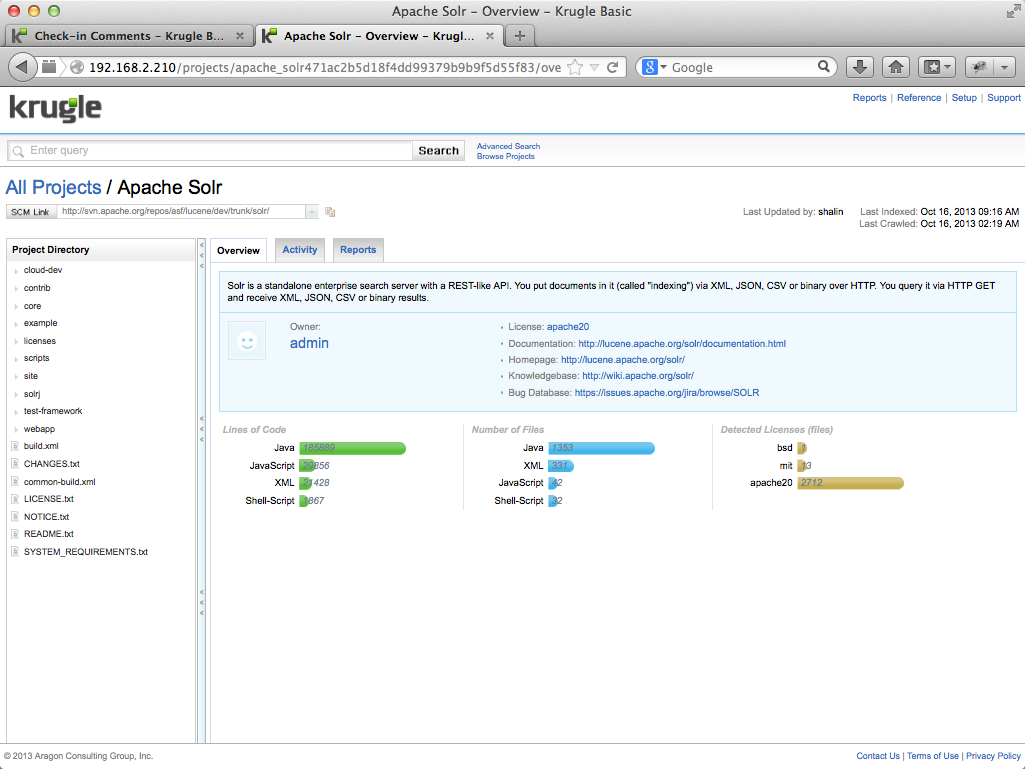The image size is (1025, 769).
Task: Click the browser home icon
Action: (x=896, y=67)
